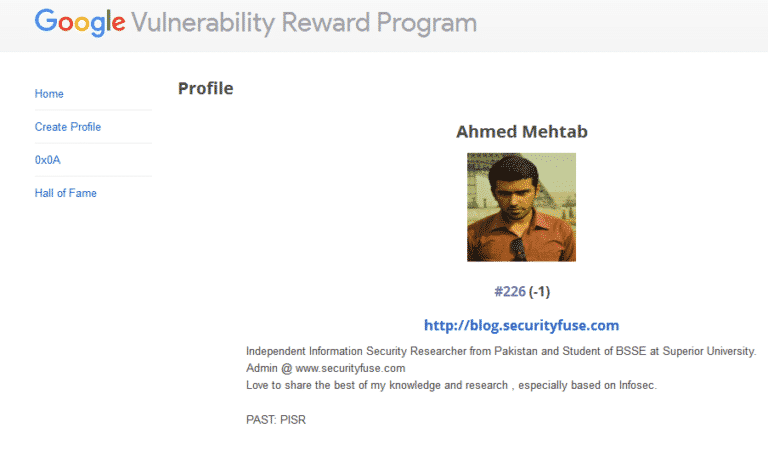Open the 0x0A sidebar link
This screenshot has height=456, width=768.
[48, 160]
